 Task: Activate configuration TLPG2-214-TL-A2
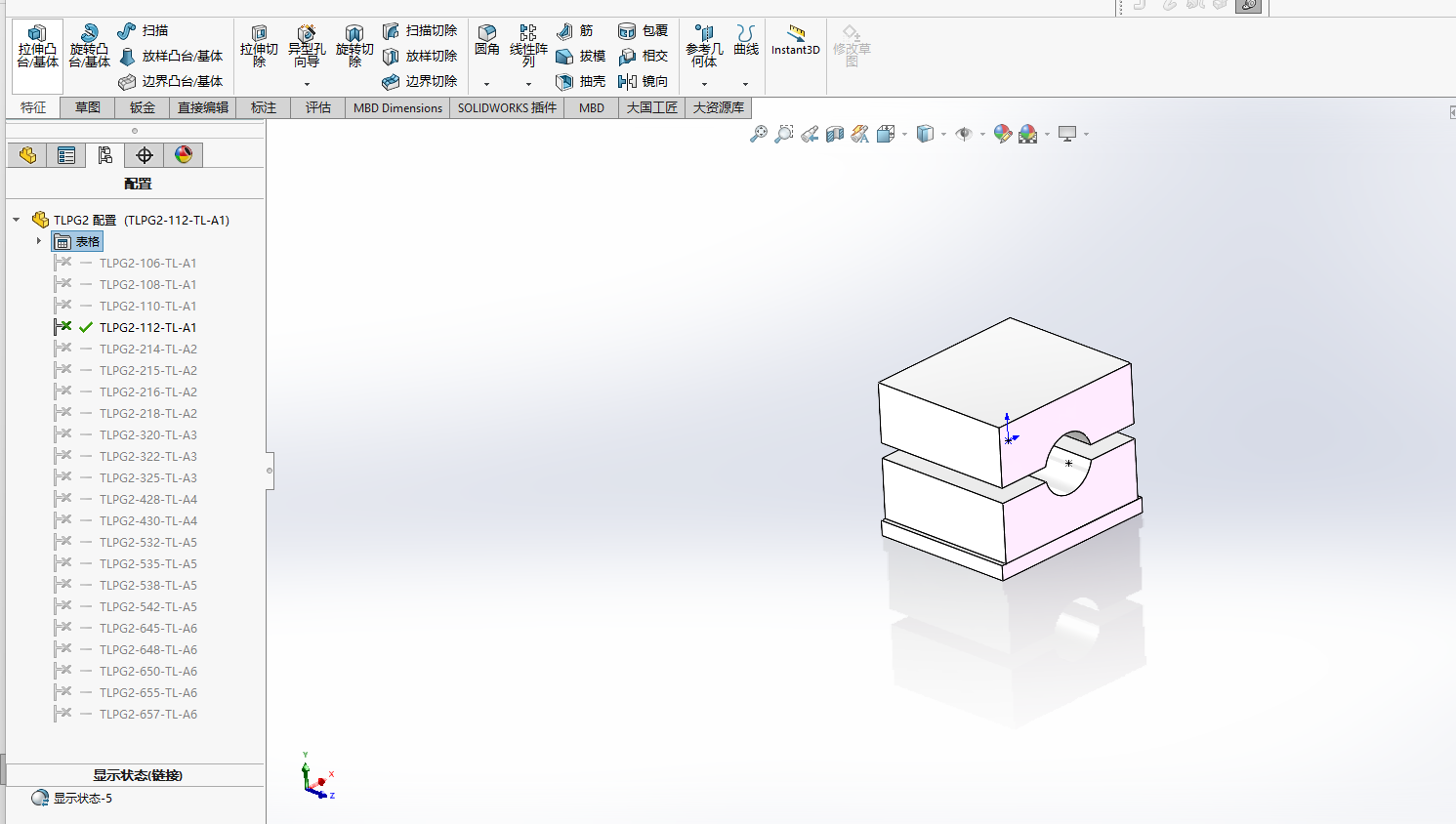(148, 349)
